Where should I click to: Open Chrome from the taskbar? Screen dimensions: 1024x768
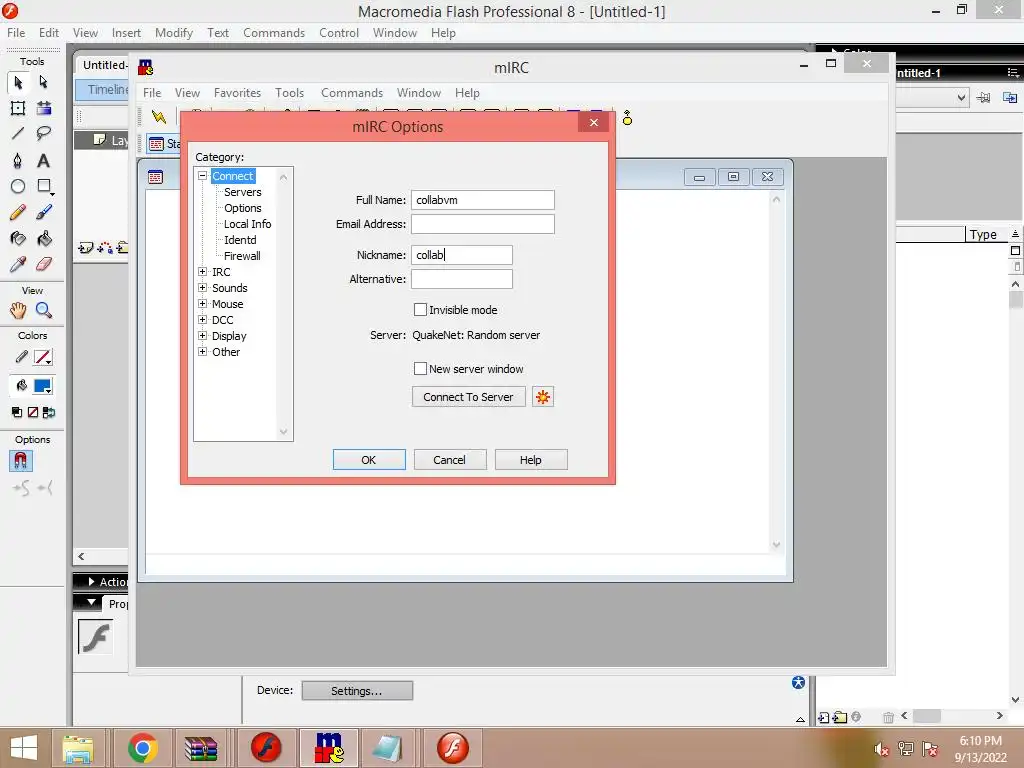tap(142, 748)
